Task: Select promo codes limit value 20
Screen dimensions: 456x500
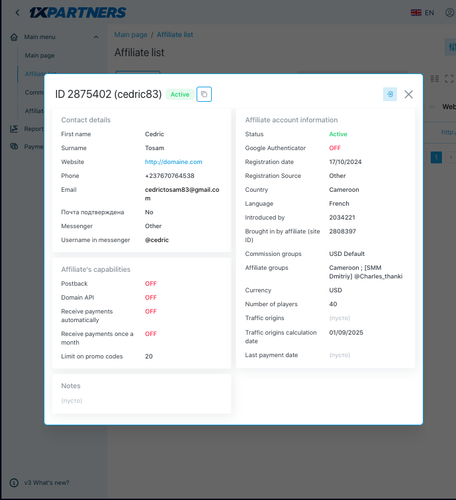Action: tap(149, 356)
